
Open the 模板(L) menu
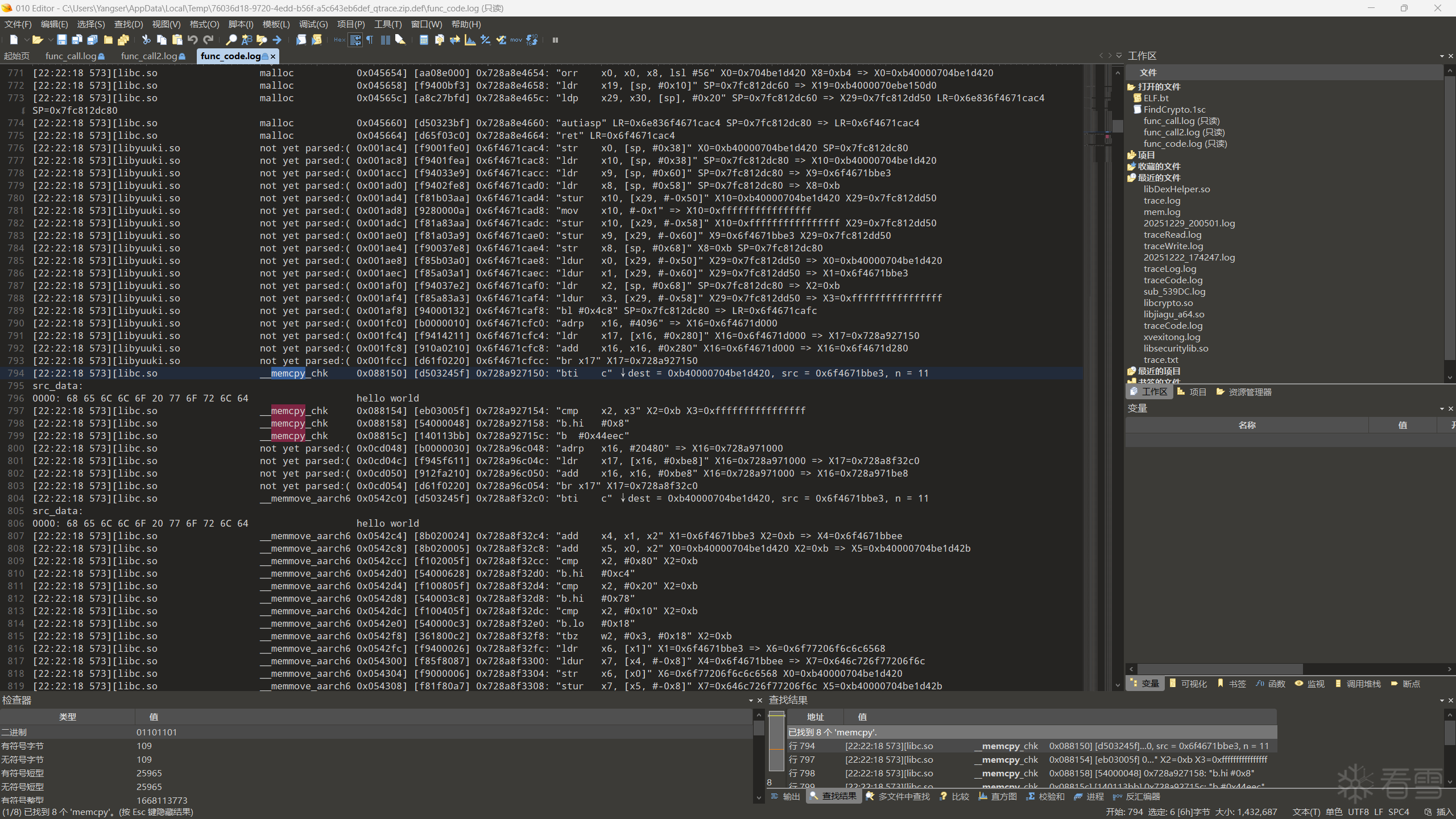(x=276, y=24)
